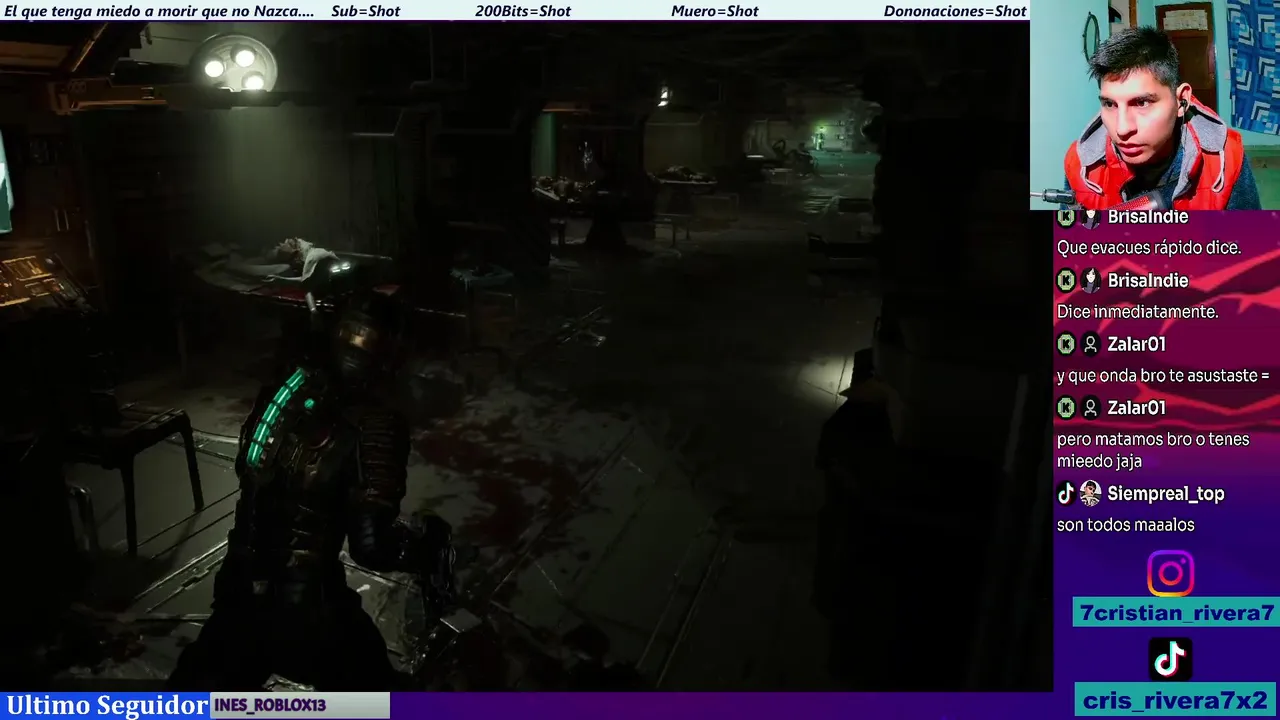Select chat message 'son todos maaalos'
The height and width of the screenshot is (720, 1280).
click(x=1126, y=525)
